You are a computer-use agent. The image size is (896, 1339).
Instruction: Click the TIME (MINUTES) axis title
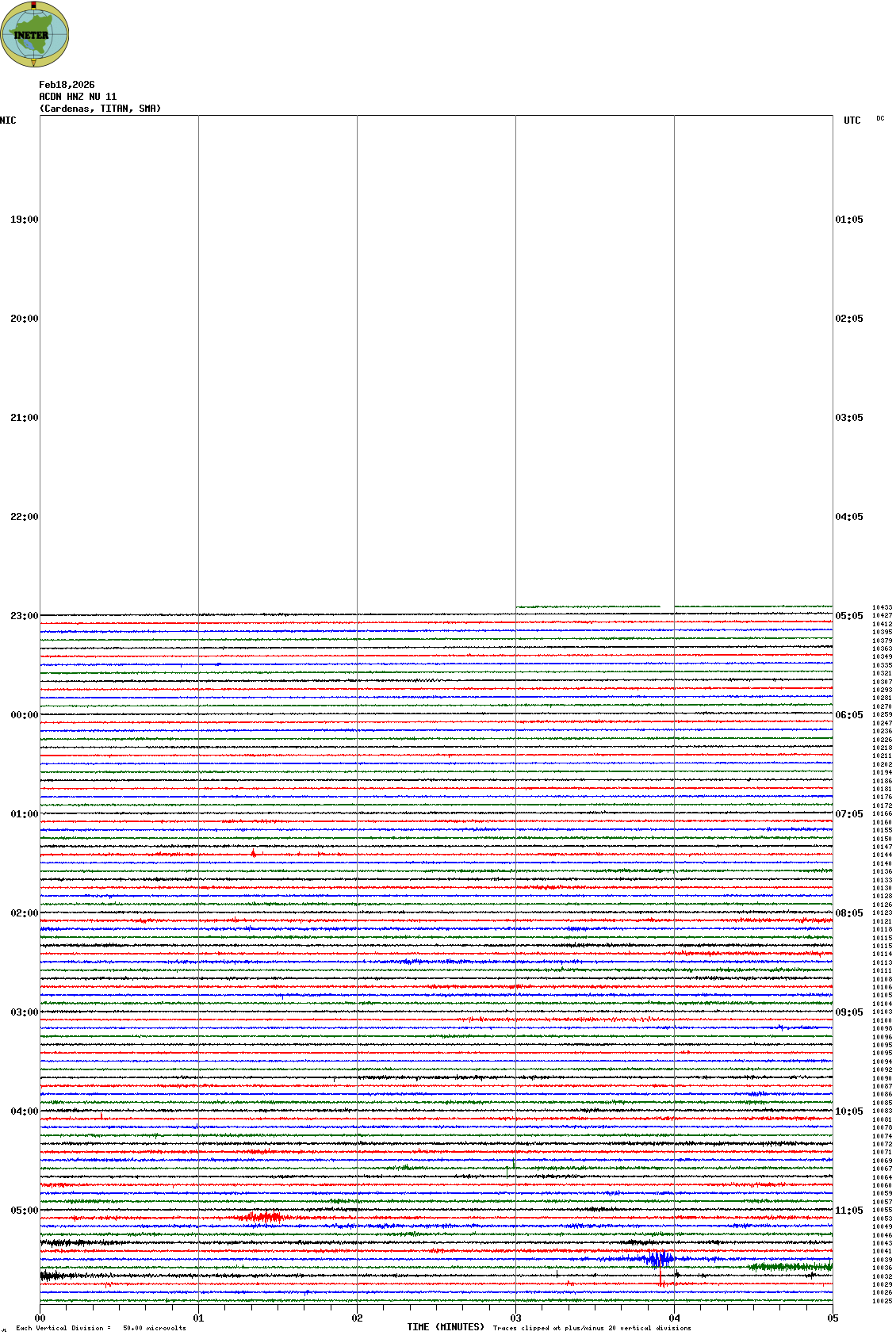446,1327
